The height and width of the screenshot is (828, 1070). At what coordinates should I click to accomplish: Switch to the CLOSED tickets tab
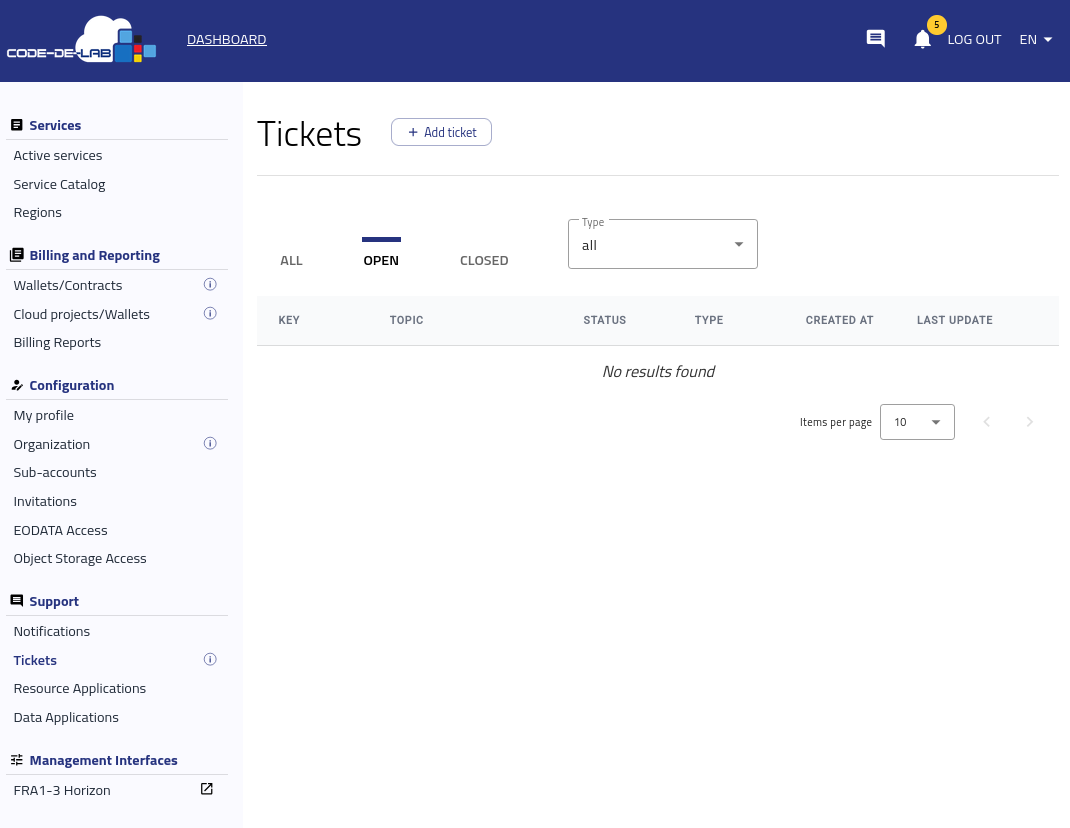(x=484, y=261)
